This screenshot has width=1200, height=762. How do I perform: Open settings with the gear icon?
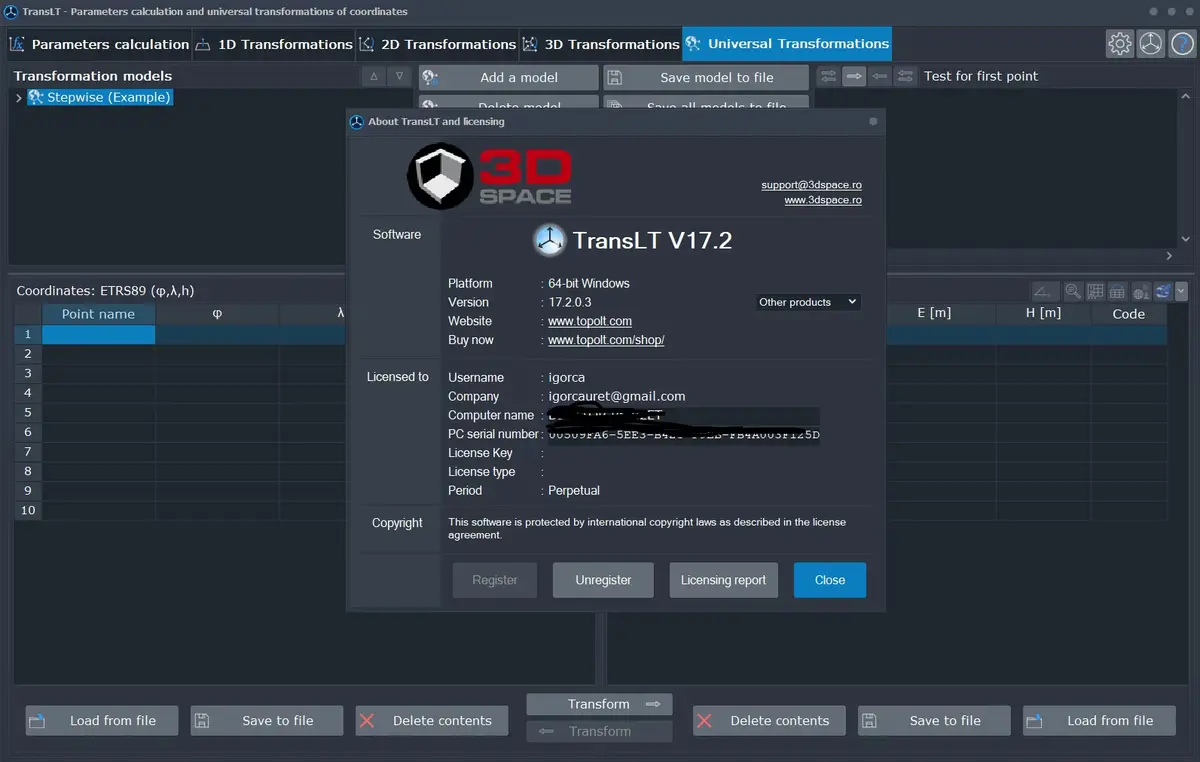click(1120, 44)
